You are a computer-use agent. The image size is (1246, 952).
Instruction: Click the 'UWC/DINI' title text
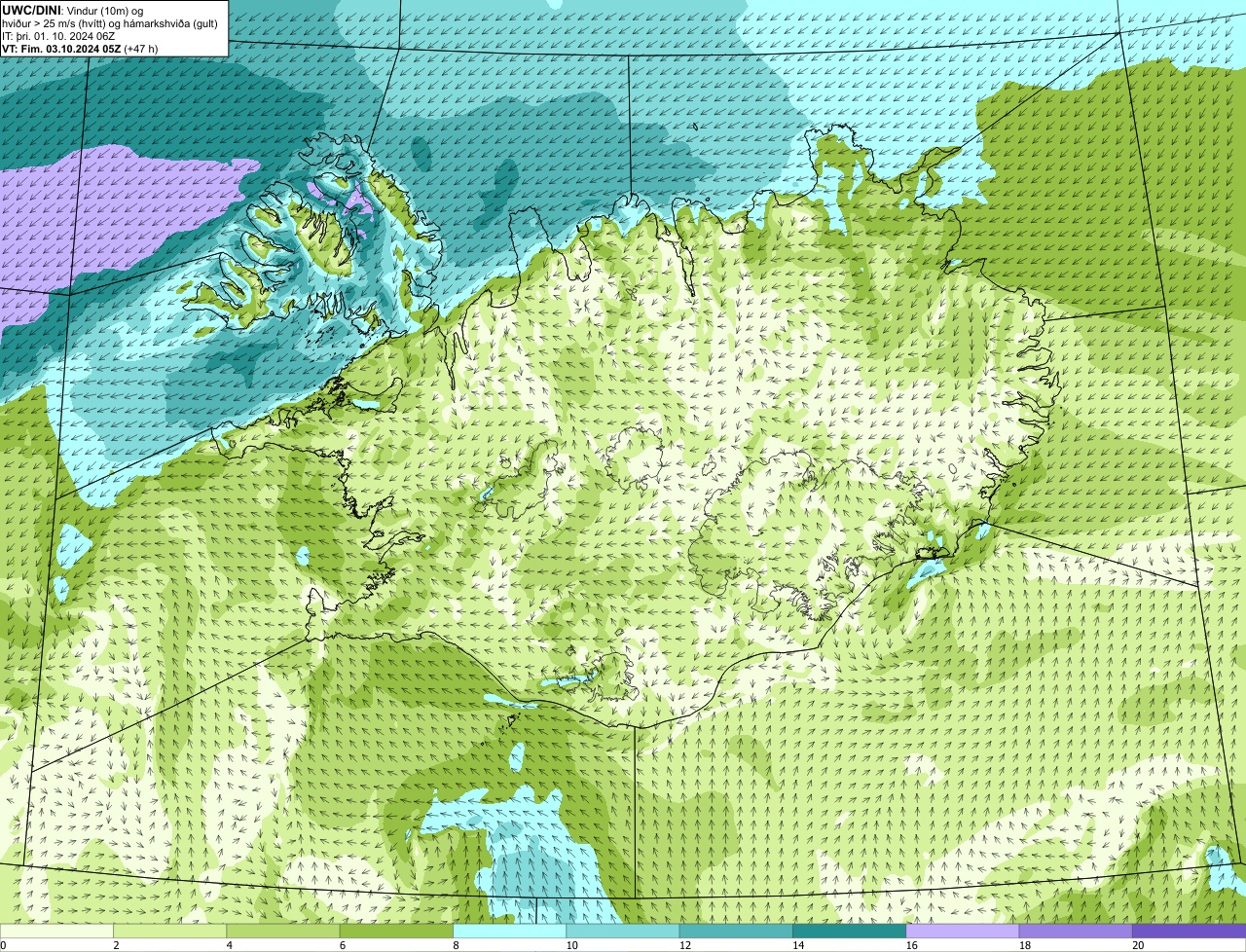(x=31, y=10)
